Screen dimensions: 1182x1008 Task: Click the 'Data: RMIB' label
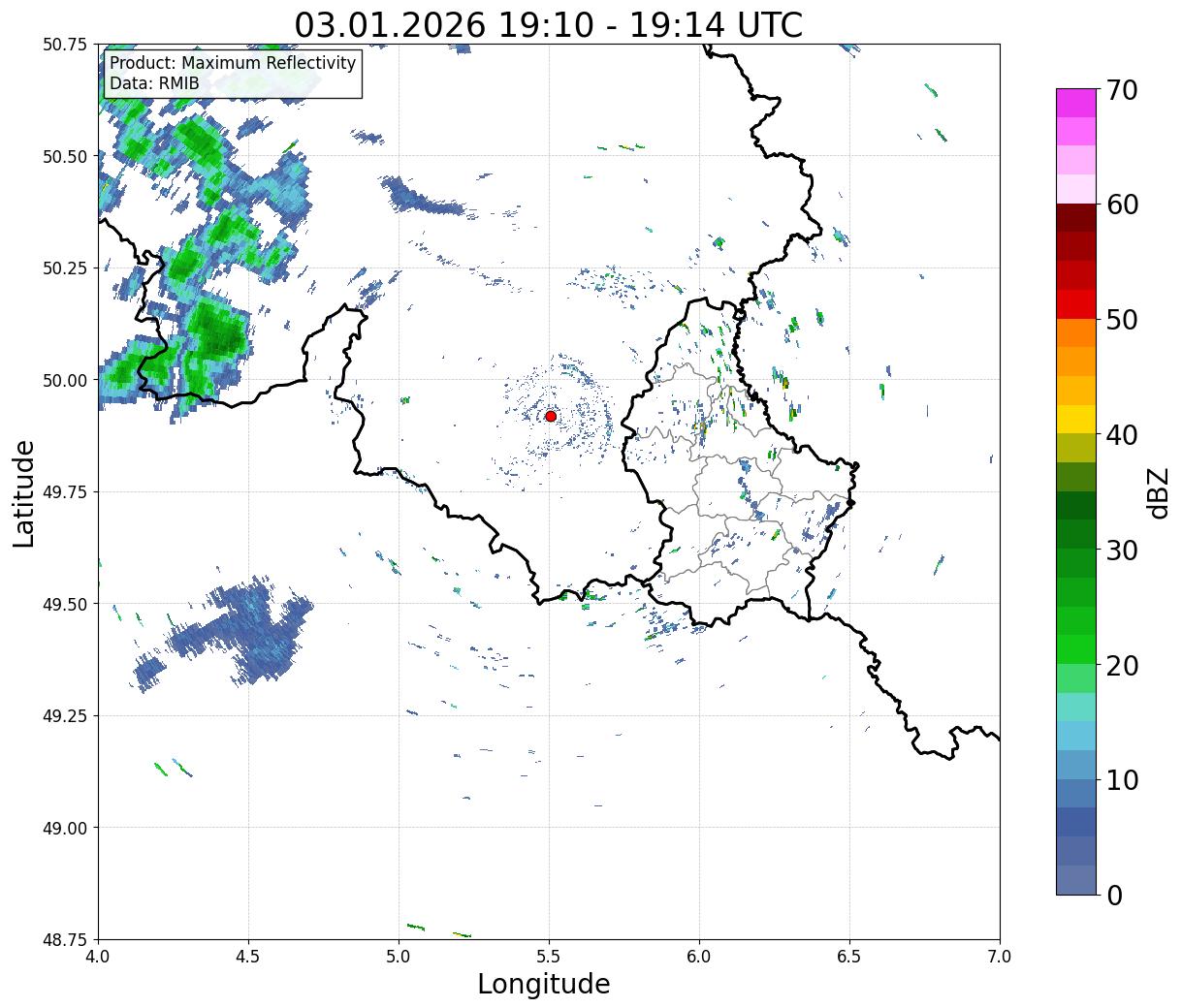point(154,83)
